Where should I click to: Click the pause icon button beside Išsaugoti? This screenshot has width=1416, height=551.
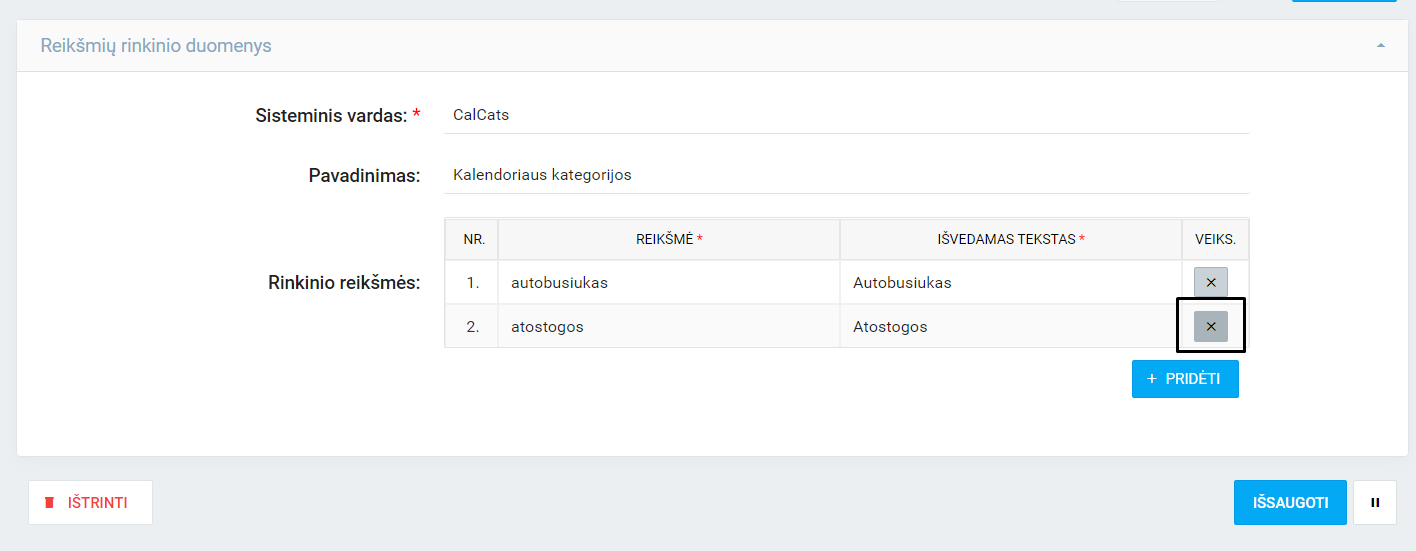pyautogui.click(x=1374, y=503)
